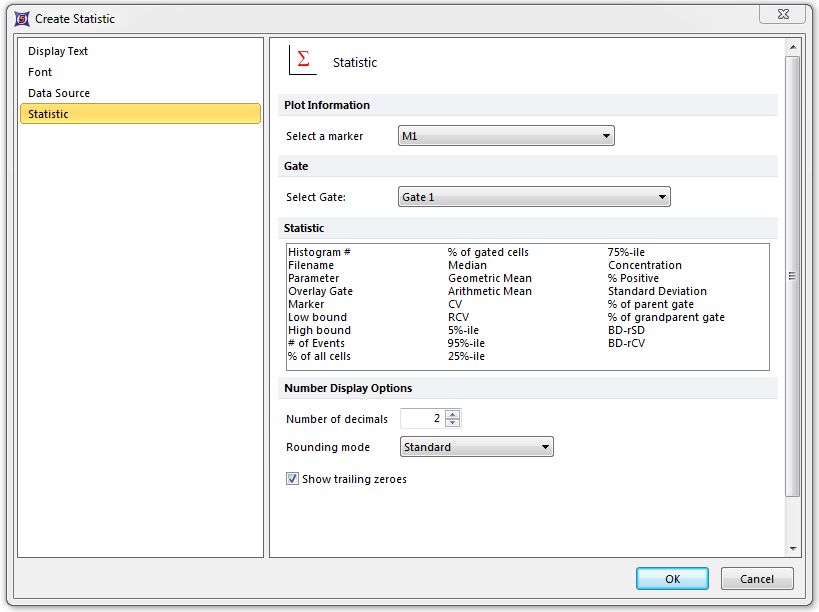Select the Median statistic
Image resolution: width=819 pixels, height=612 pixels.
[x=467, y=265]
